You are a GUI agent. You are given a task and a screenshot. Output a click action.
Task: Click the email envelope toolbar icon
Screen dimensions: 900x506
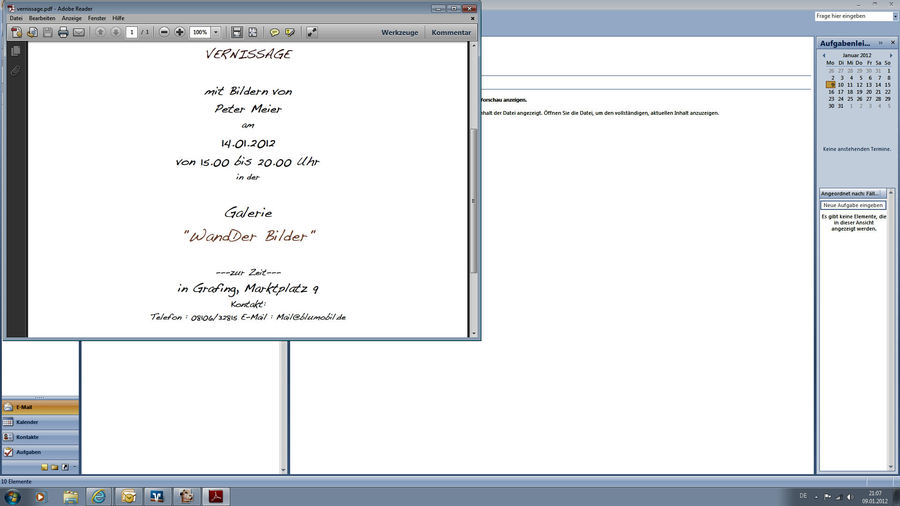pyautogui.click(x=79, y=32)
